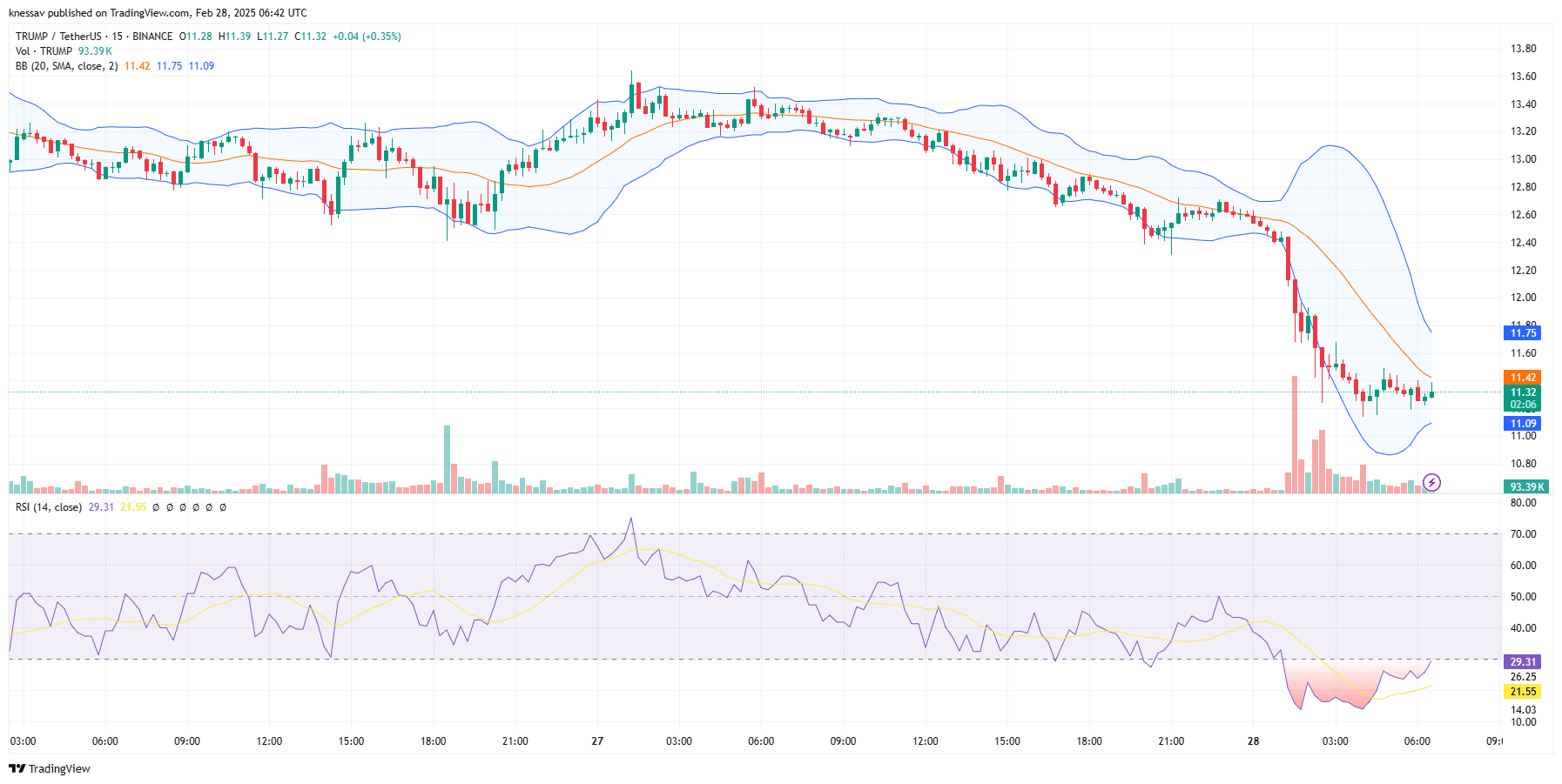1562x784 pixels.
Task: Click the '11.00' price axis label
Action: [1523, 436]
